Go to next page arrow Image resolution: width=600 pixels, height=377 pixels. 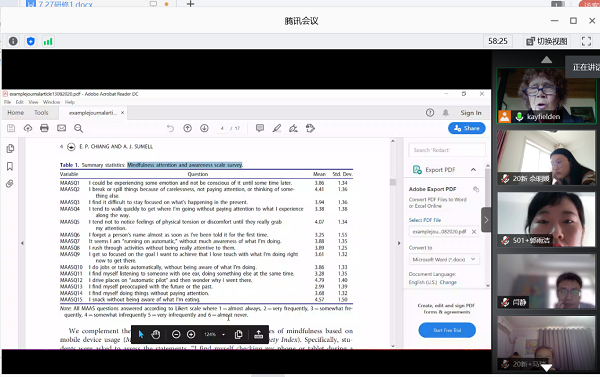(204, 128)
